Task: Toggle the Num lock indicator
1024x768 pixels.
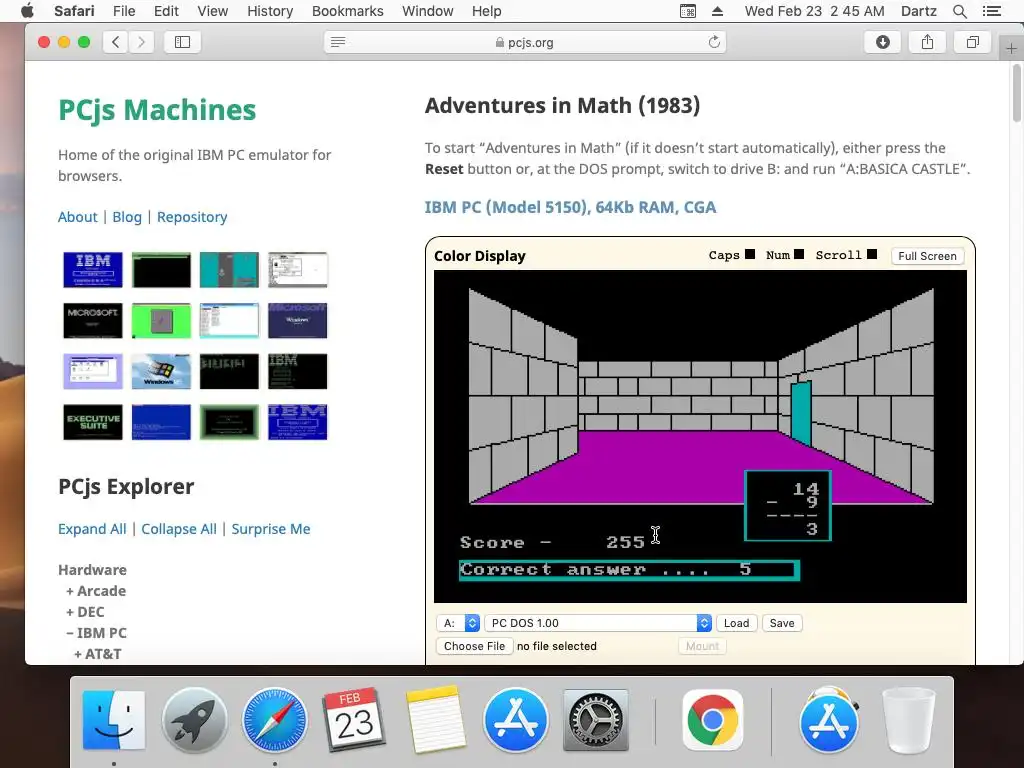Action: click(799, 254)
